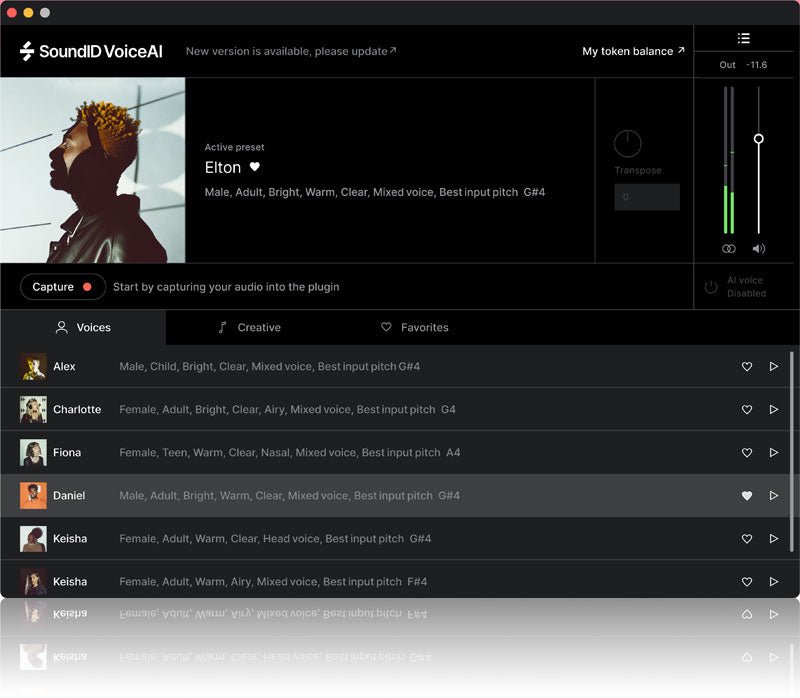Play the Keisha Airy F#4 preview
This screenshot has height=698, width=800.
pyautogui.click(x=774, y=582)
